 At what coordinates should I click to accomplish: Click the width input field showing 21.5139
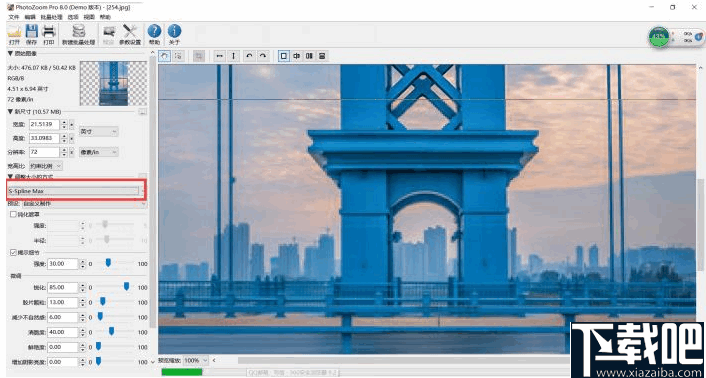coord(44,124)
